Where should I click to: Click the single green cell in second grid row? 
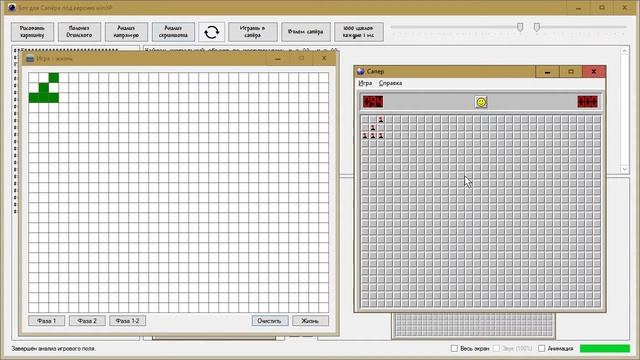tap(44, 88)
